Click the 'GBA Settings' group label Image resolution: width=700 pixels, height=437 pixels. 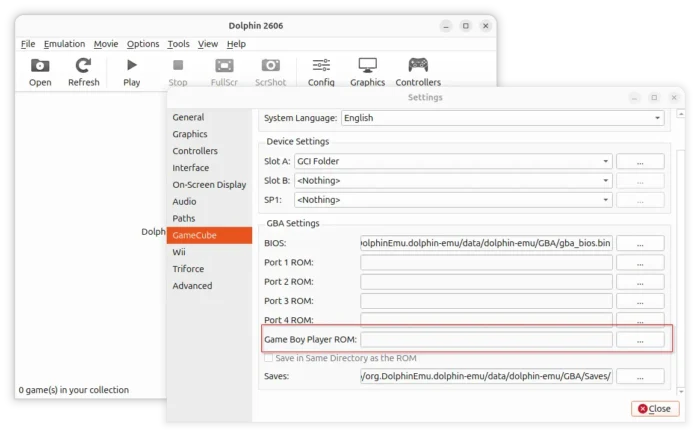click(293, 223)
